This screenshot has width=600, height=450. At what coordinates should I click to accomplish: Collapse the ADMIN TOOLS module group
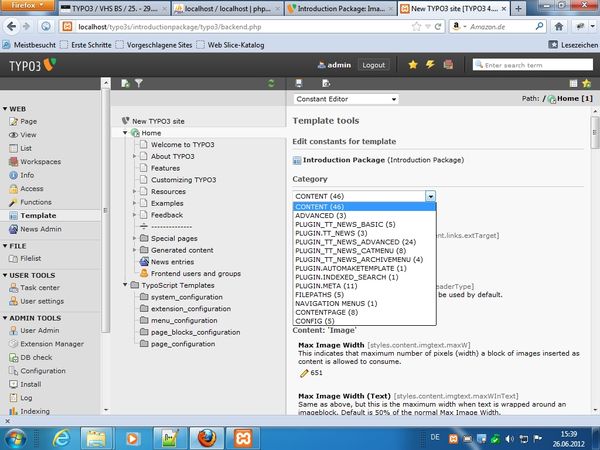pos(5,318)
